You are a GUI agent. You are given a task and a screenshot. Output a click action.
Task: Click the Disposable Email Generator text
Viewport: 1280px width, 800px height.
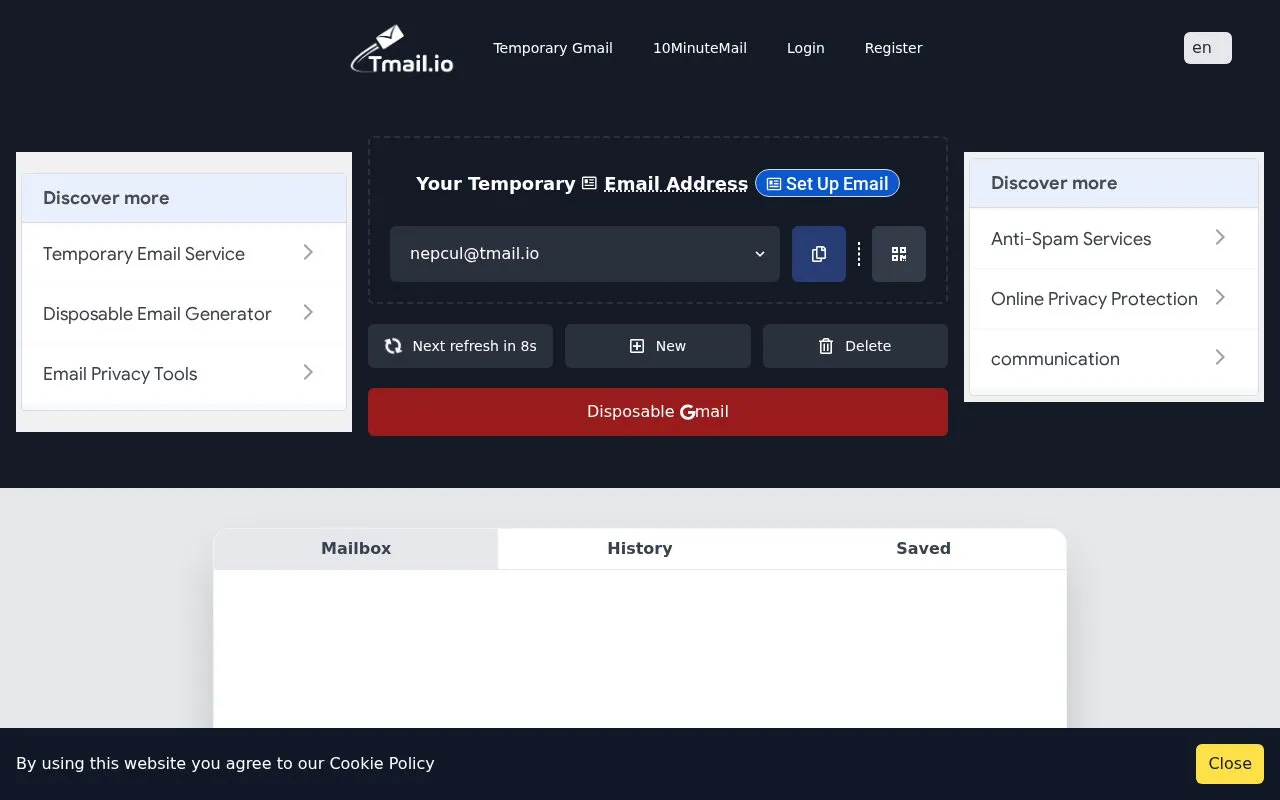(x=157, y=314)
